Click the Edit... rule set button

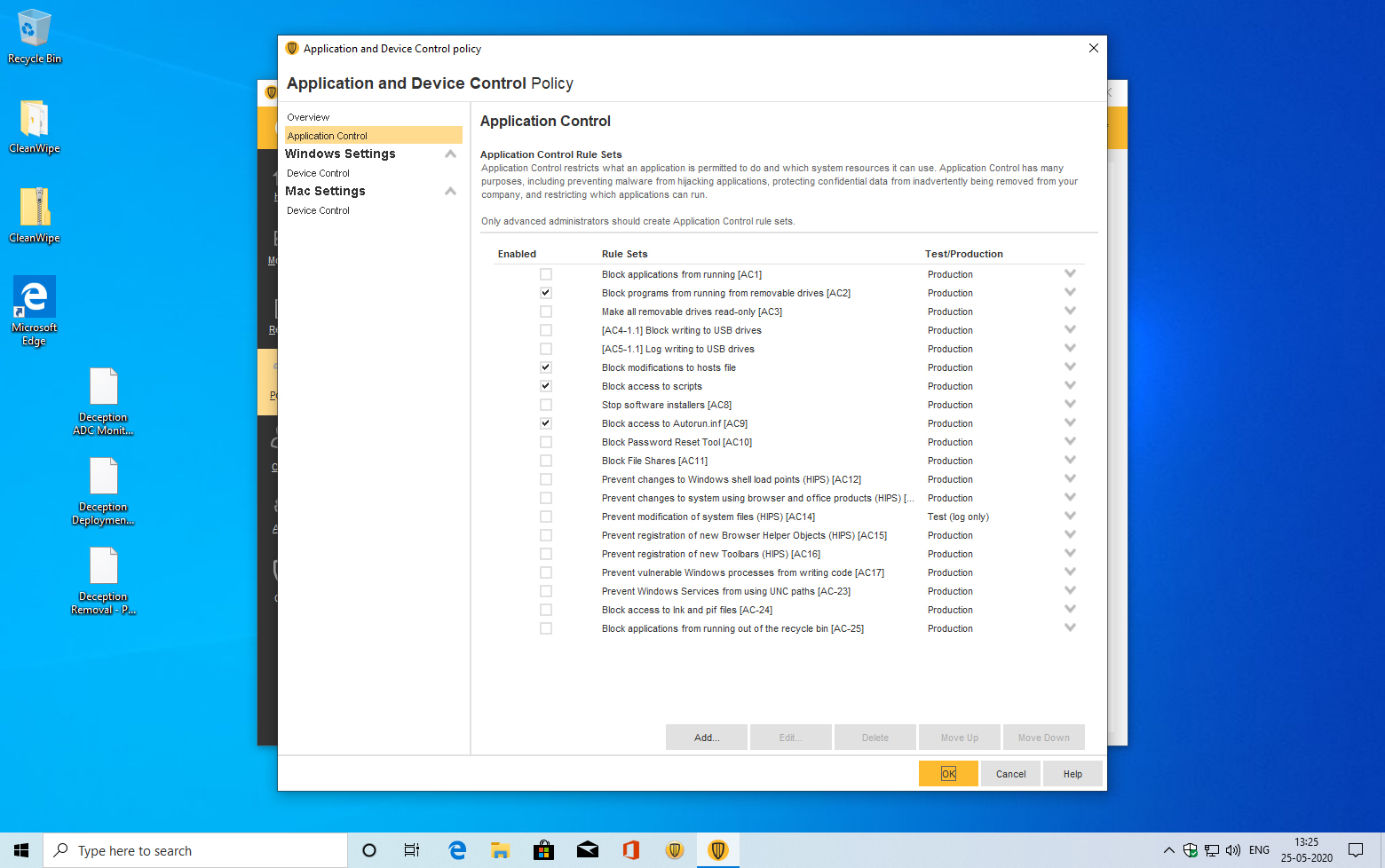coord(791,738)
